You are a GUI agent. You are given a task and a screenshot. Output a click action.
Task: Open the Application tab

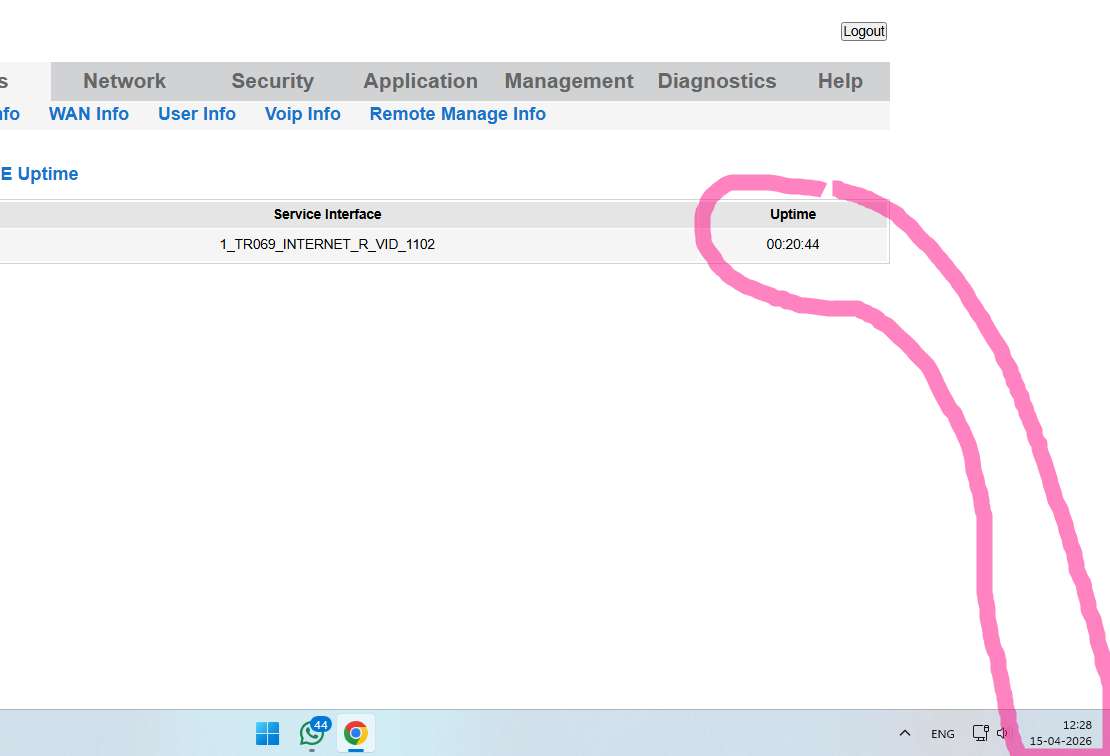click(420, 81)
